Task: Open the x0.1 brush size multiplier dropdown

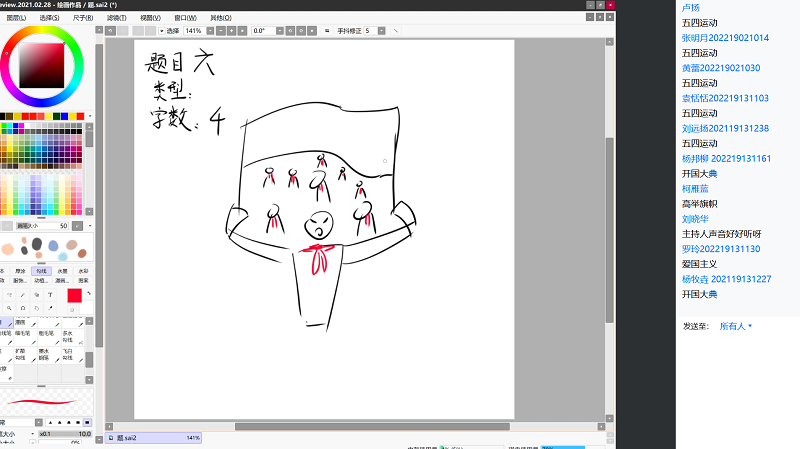Action: (32, 434)
